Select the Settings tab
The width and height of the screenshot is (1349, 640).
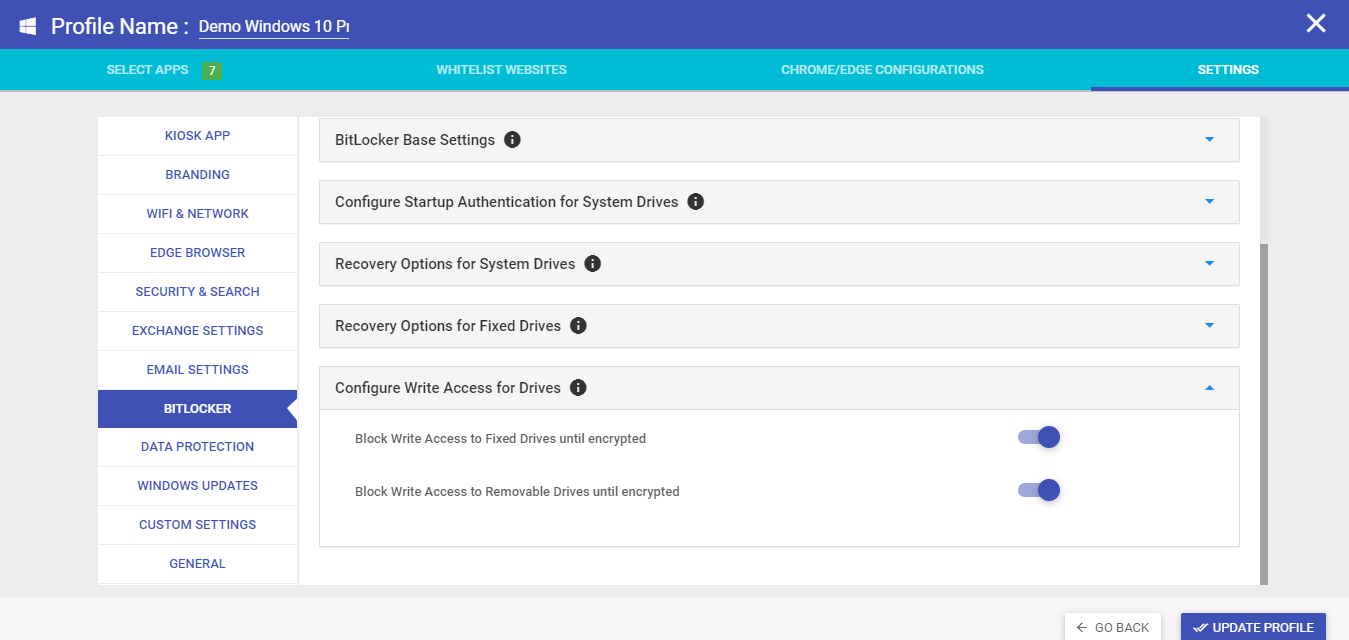[1228, 70]
